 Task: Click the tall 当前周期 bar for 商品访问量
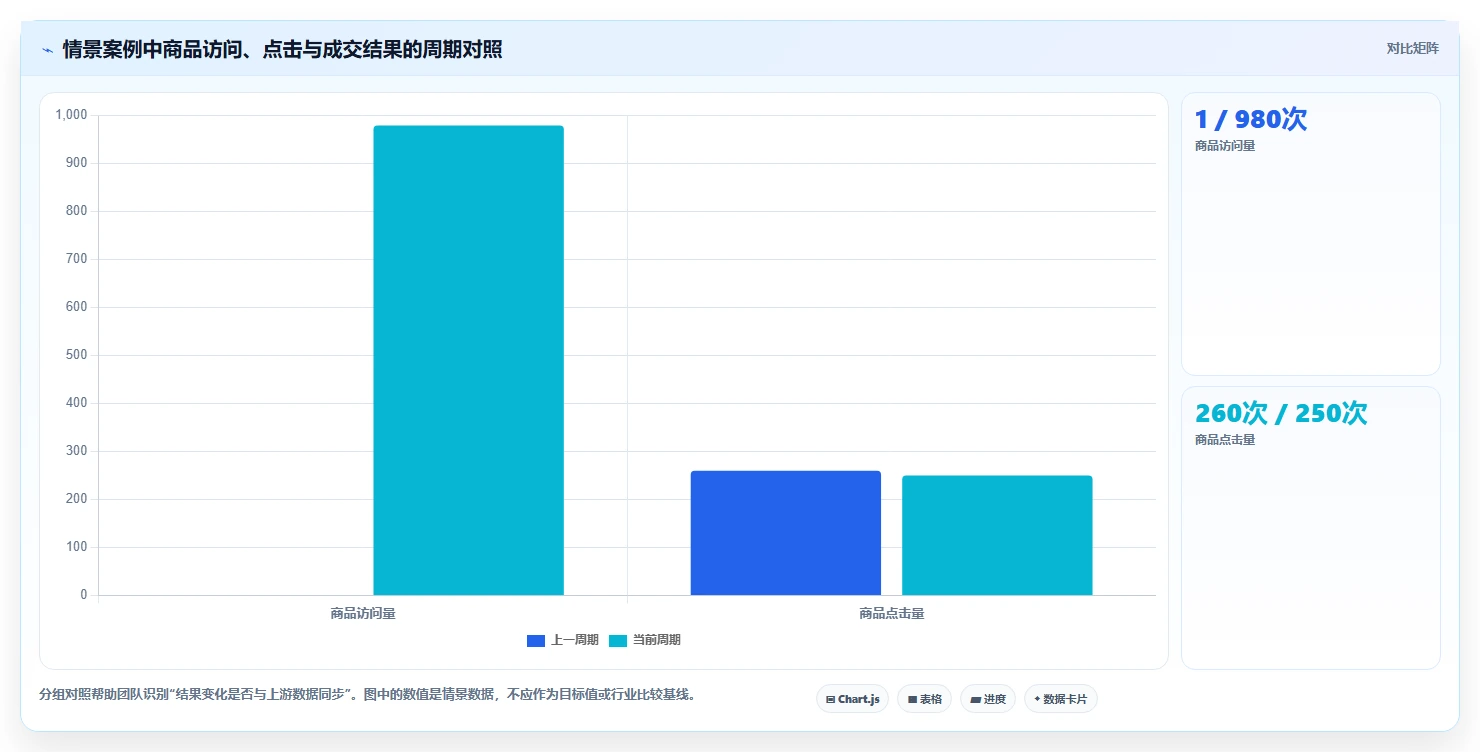tap(468, 360)
